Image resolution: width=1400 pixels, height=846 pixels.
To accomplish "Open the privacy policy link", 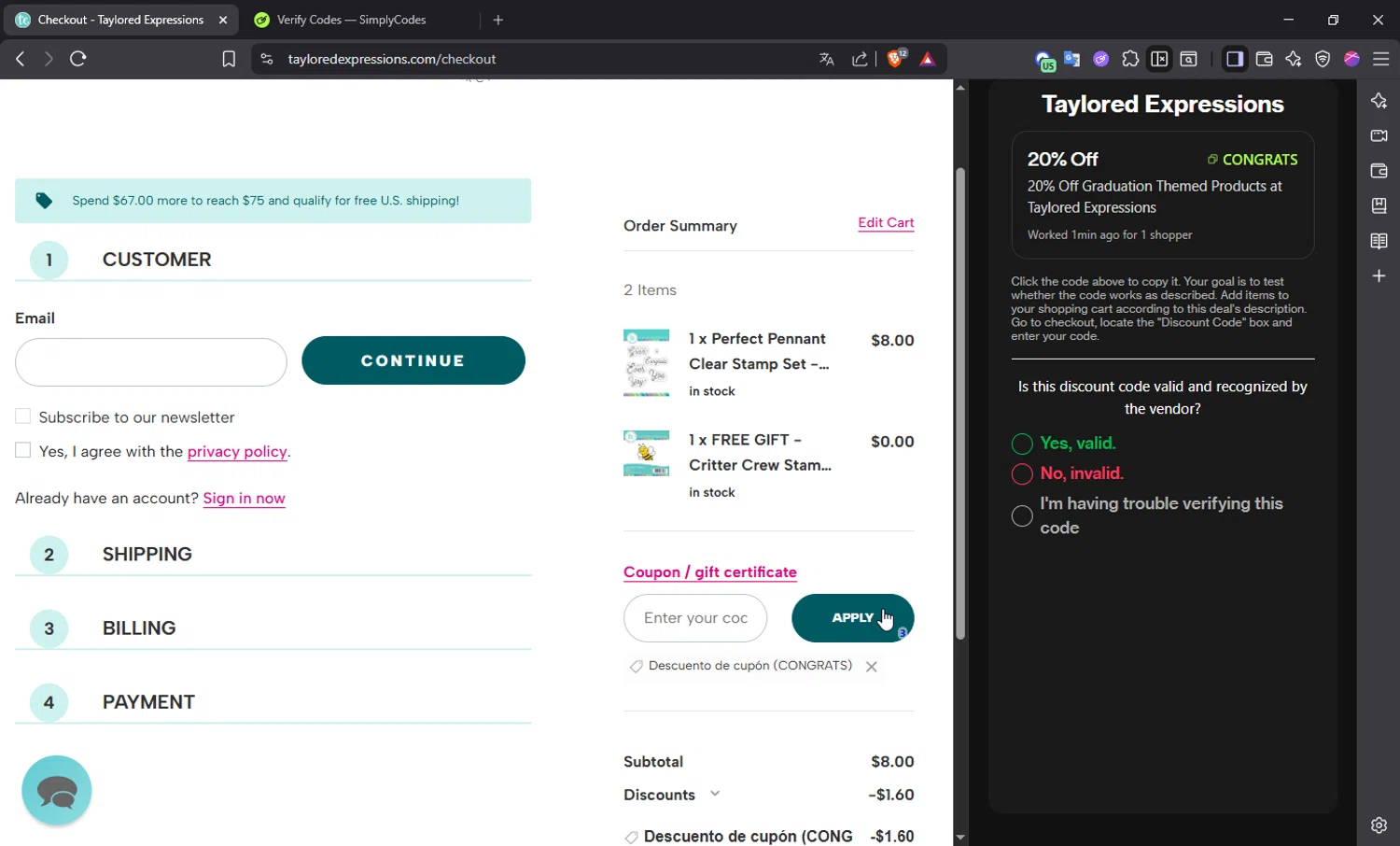I will coord(237,451).
